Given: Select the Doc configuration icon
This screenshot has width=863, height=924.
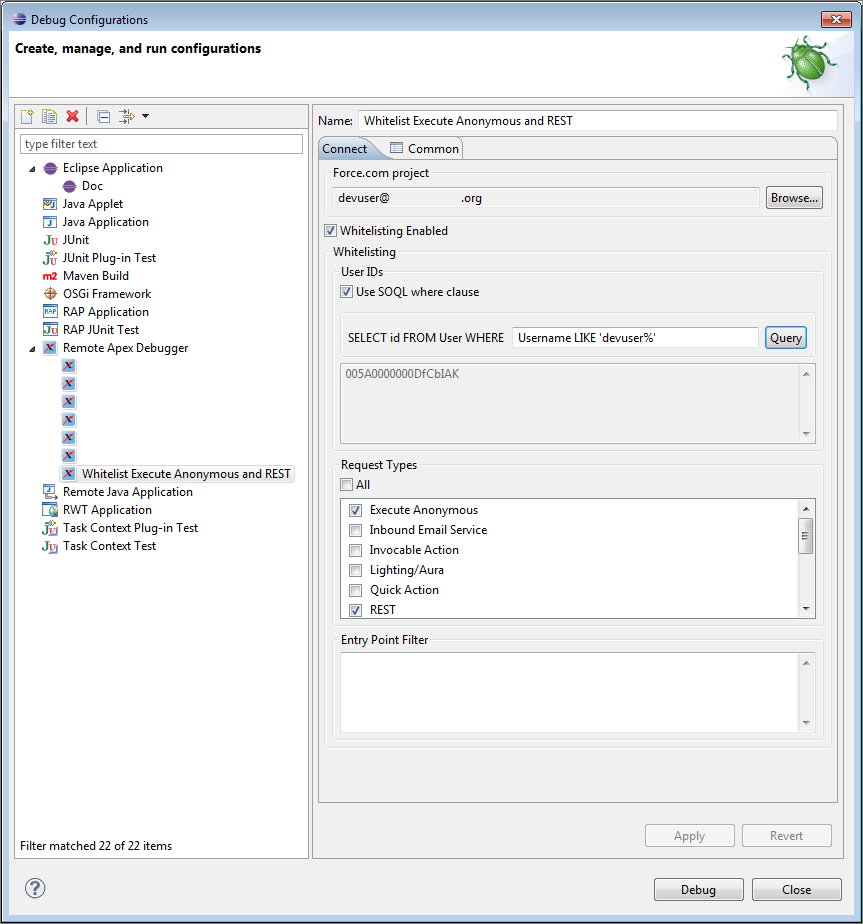Looking at the screenshot, I should (70, 186).
